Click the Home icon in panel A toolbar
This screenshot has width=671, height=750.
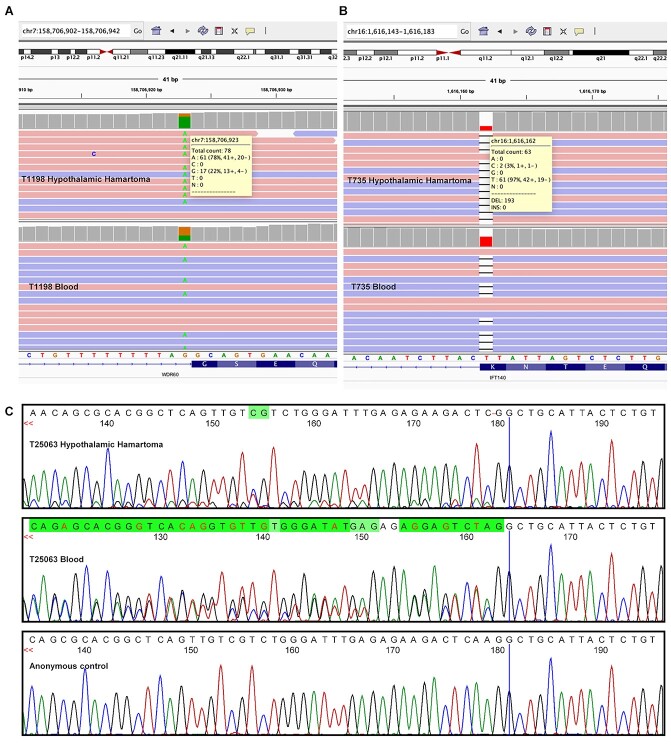tap(156, 31)
